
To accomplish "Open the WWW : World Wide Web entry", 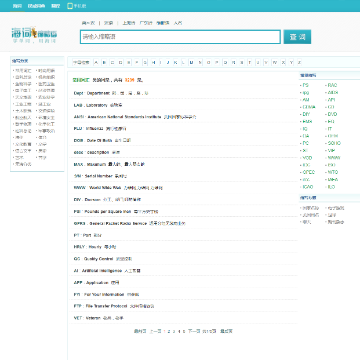I will [x=118, y=188].
